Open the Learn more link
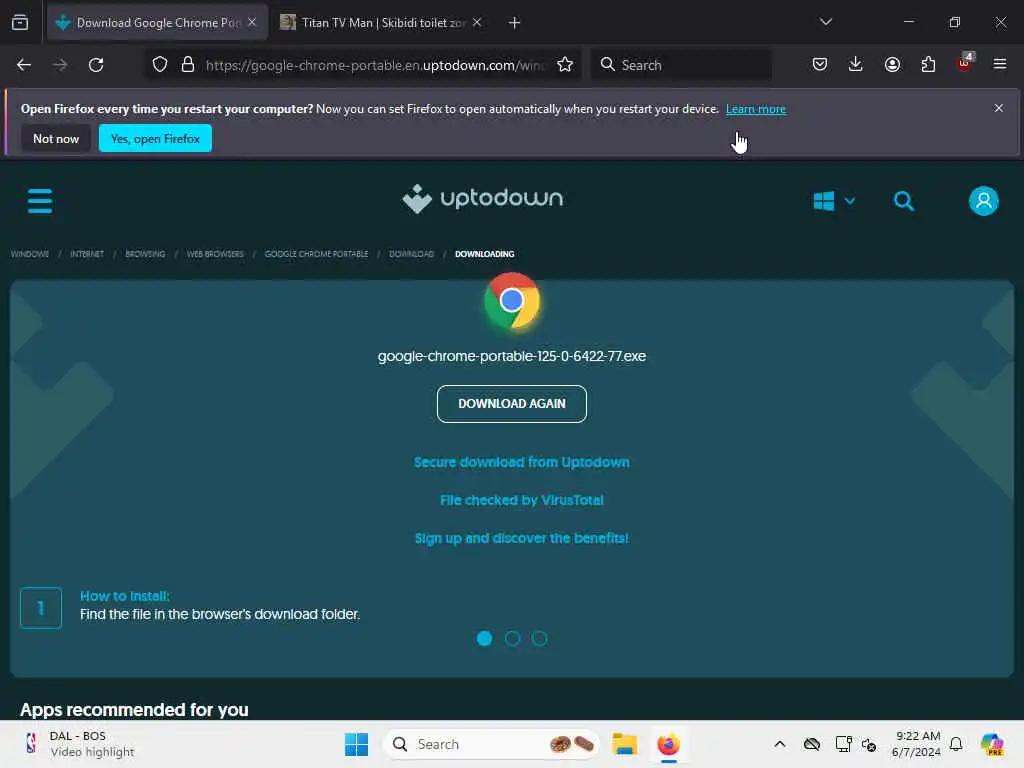 coord(756,109)
